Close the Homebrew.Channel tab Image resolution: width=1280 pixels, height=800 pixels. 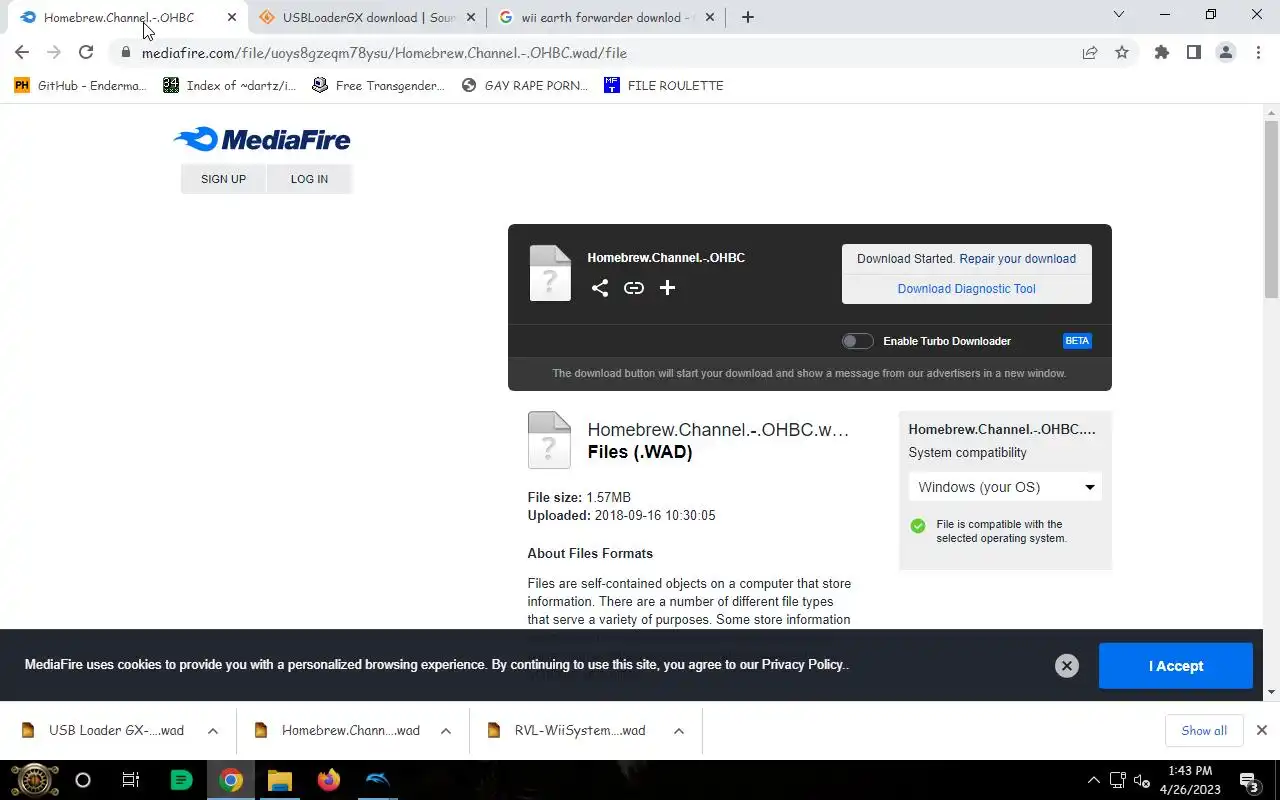(x=231, y=17)
